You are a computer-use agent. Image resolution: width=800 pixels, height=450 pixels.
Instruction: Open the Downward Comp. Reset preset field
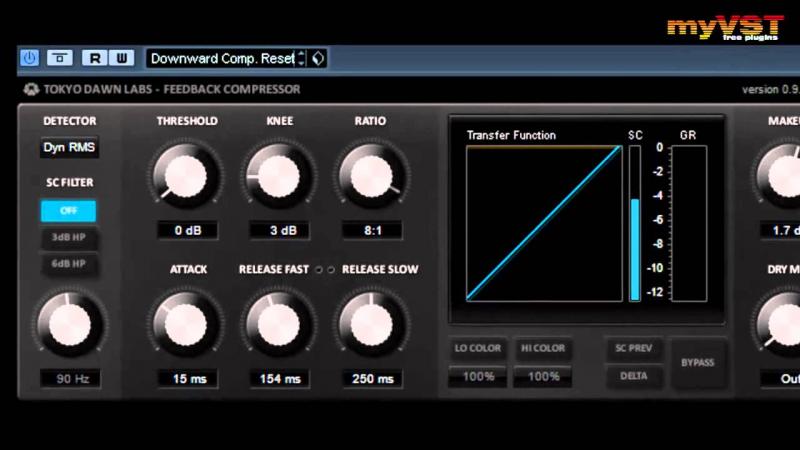tap(222, 58)
